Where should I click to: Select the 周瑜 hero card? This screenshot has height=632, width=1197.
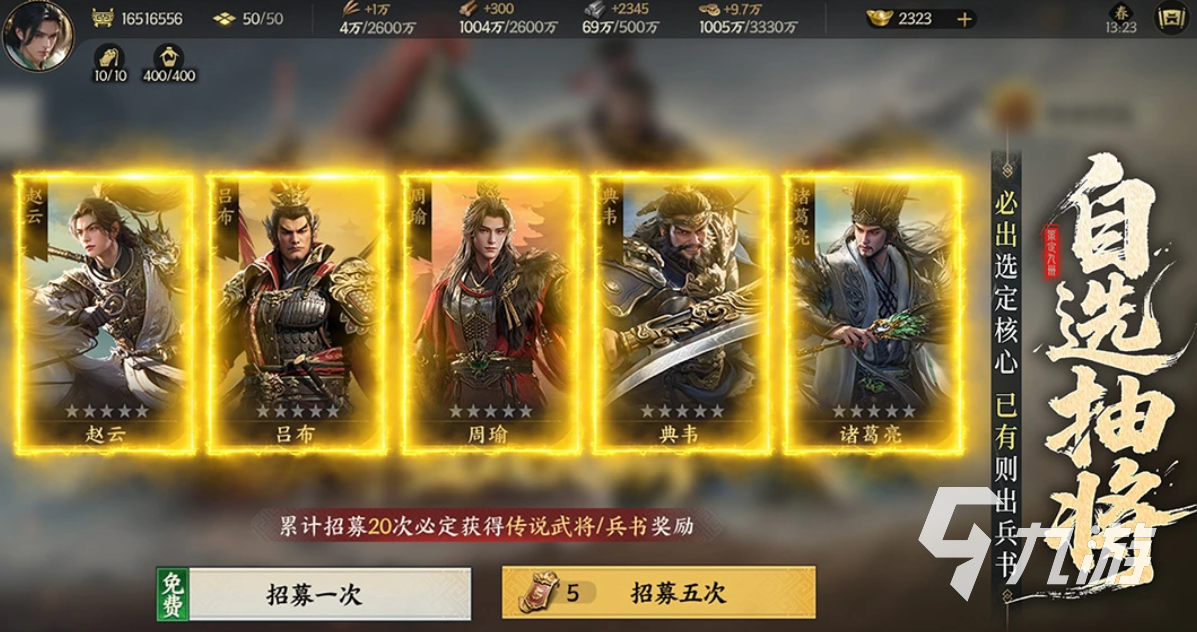(x=489, y=313)
